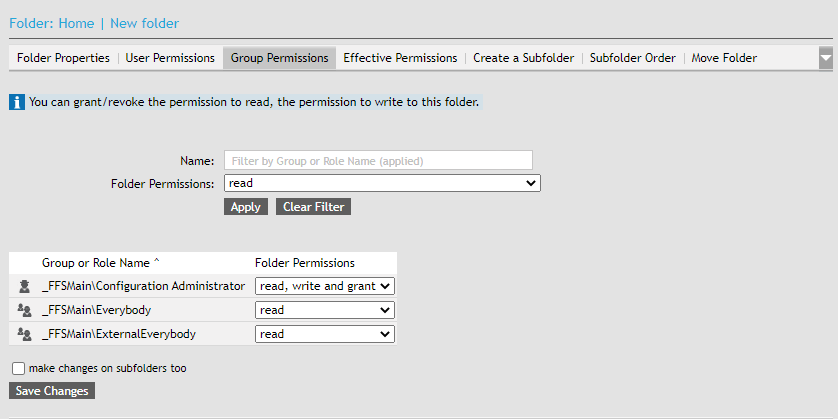Open the Folder Permissions filter dropdown

pos(382,184)
